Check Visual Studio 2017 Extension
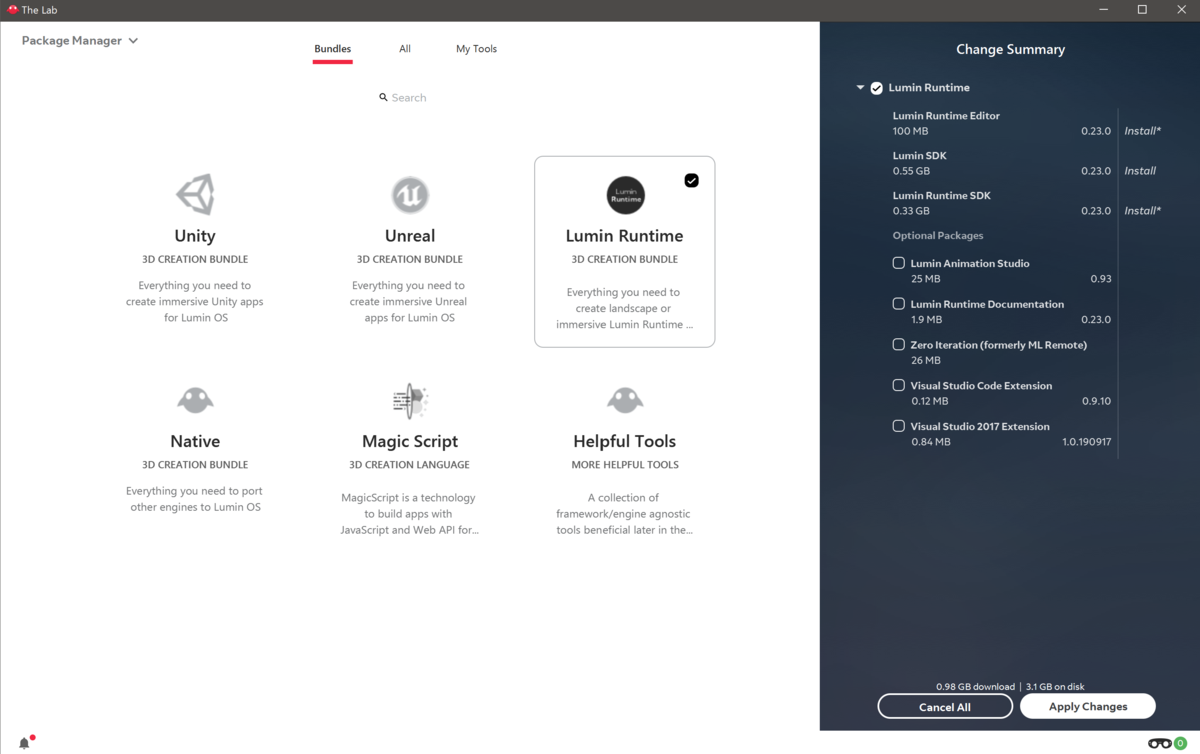 (898, 426)
